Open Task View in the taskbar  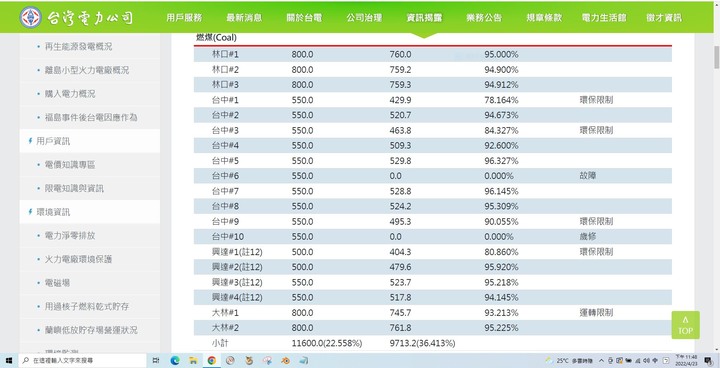[x=156, y=361]
